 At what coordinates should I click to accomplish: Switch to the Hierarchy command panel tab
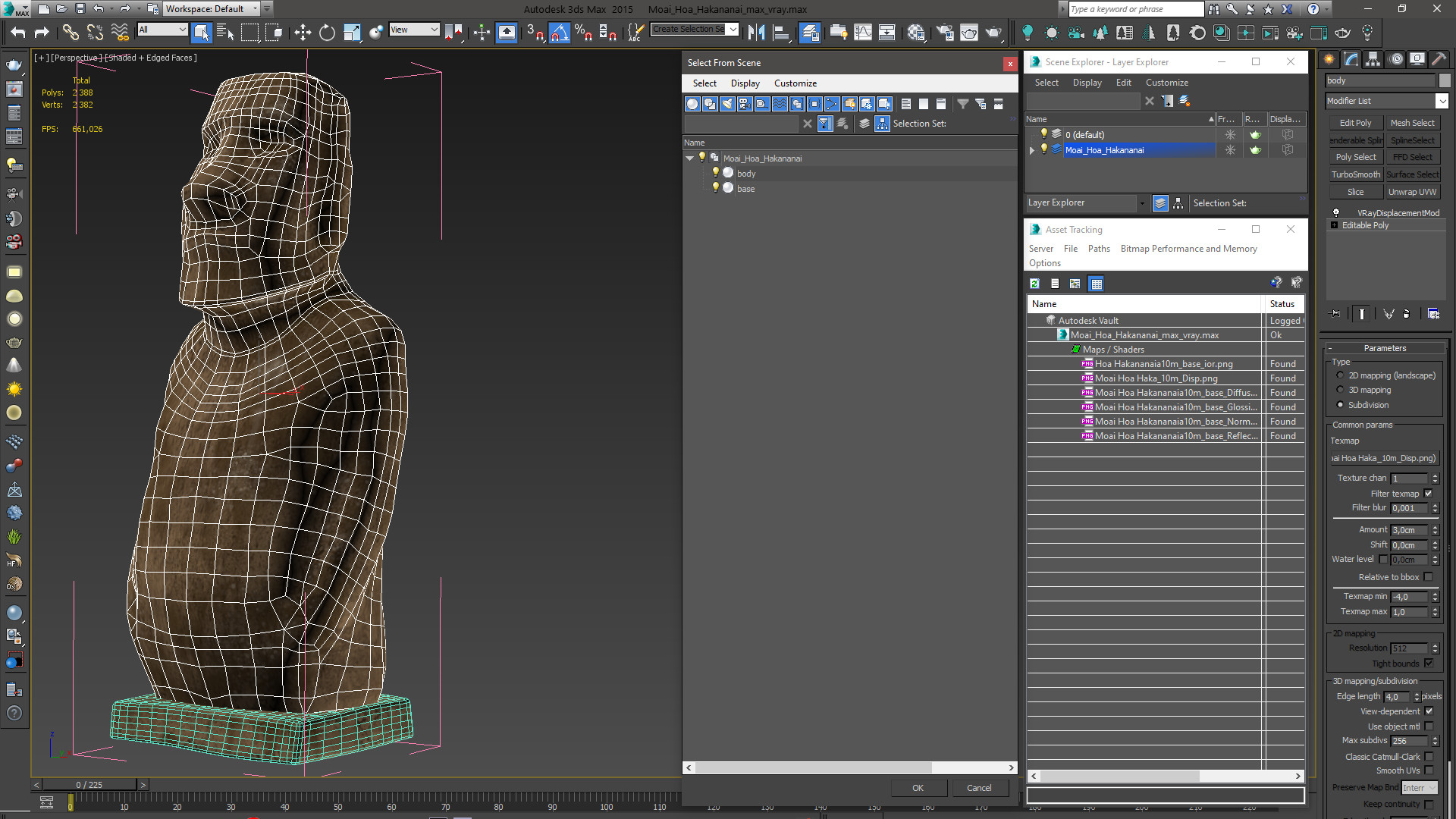click(1373, 59)
